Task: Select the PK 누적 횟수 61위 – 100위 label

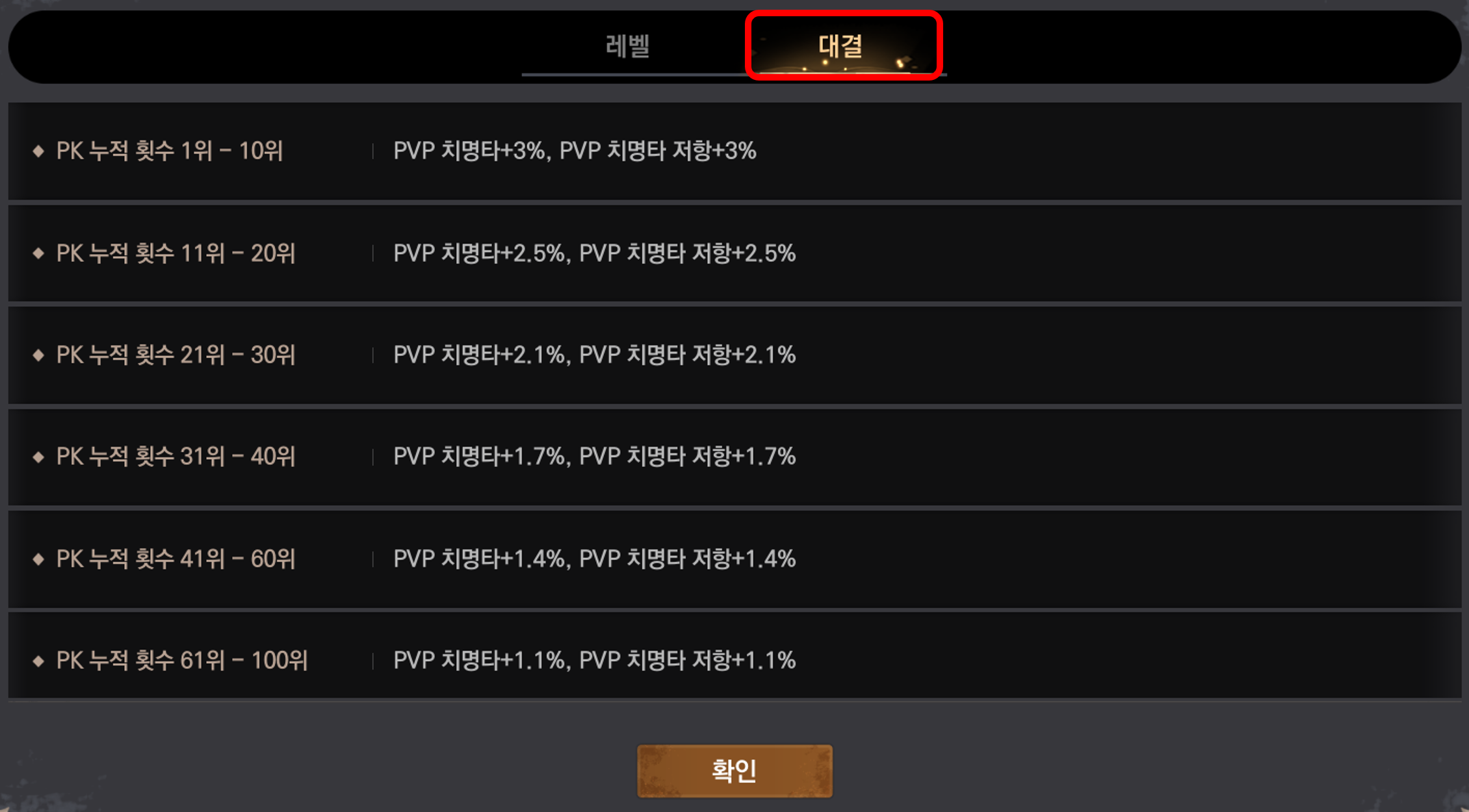Action: pos(182,661)
